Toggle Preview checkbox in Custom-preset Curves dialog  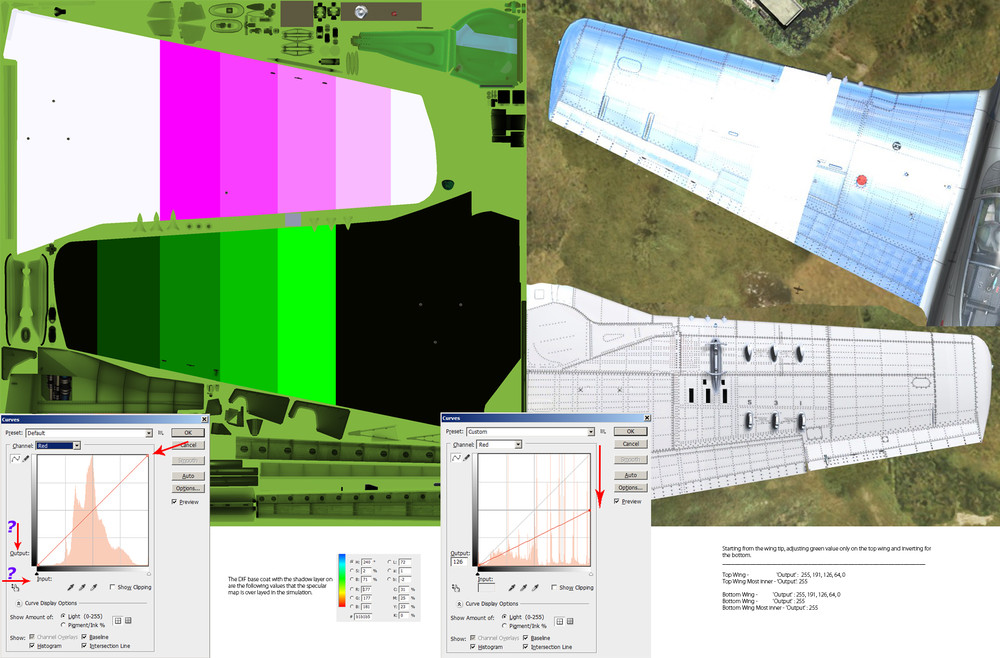point(617,501)
